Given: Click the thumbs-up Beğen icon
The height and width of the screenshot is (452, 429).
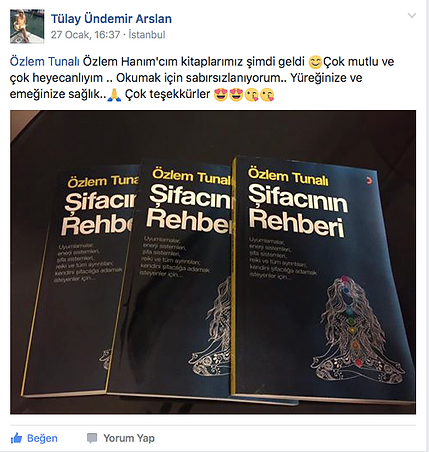Looking at the screenshot, I should pos(16,438).
